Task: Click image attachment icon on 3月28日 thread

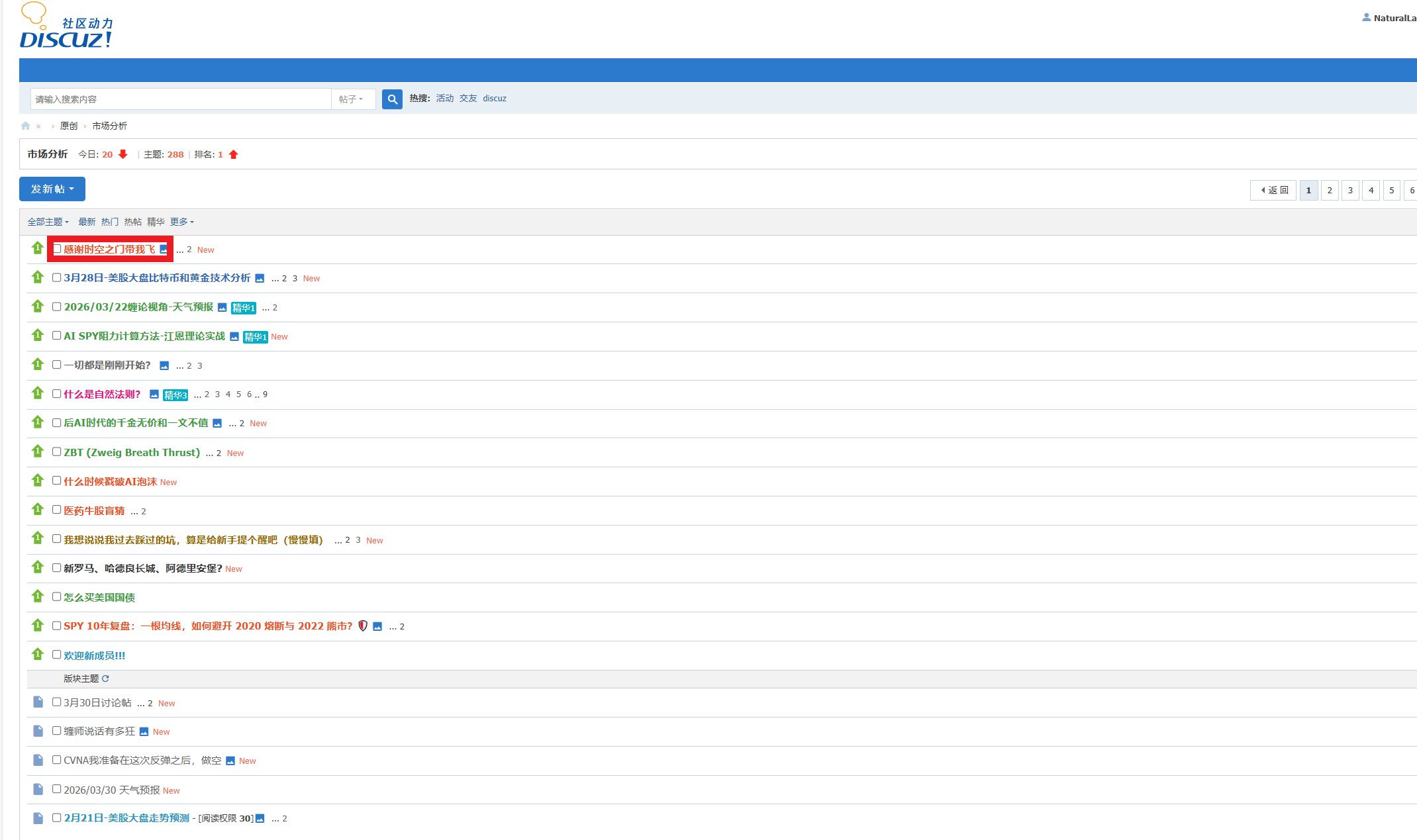Action: 260,279
